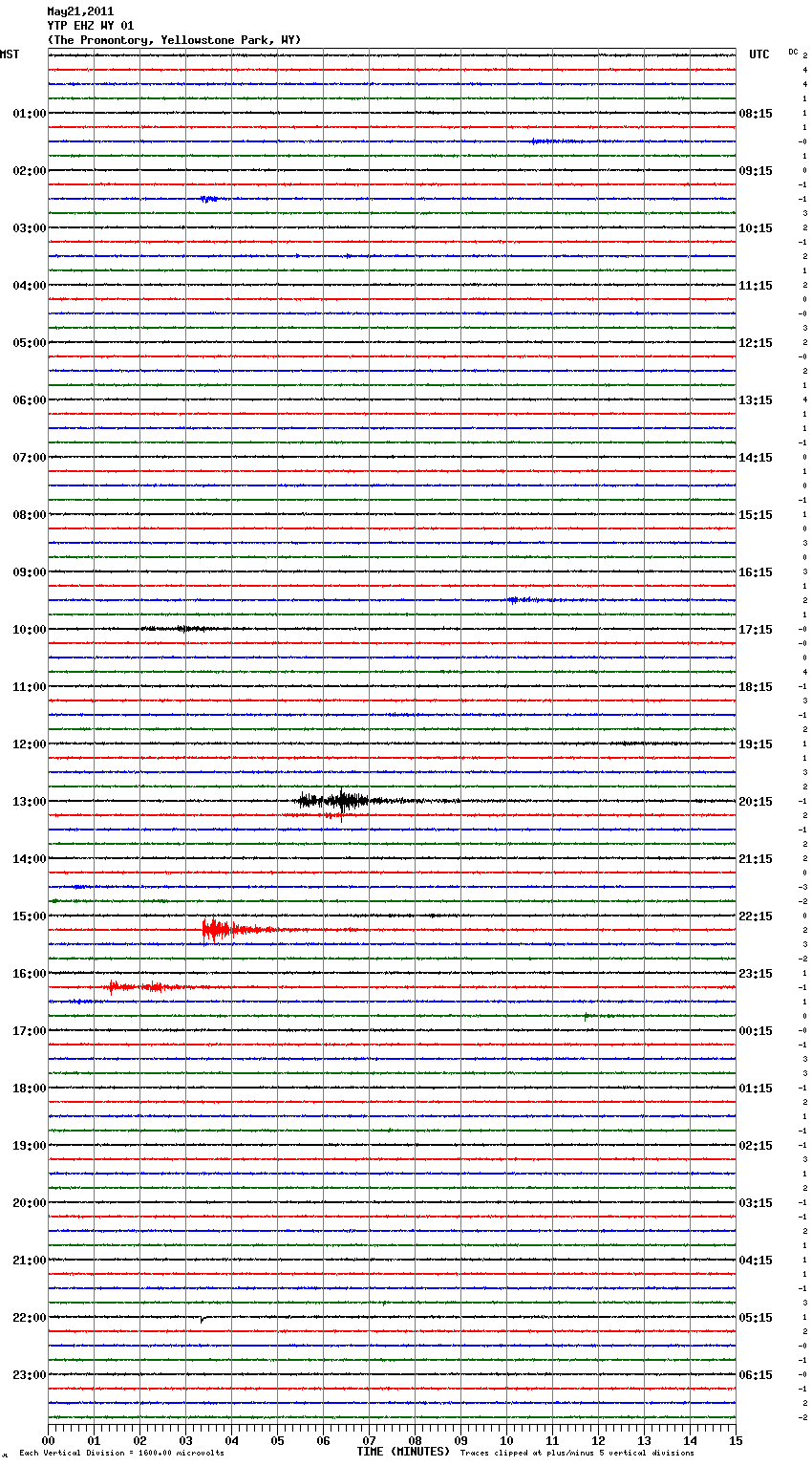This screenshot has width=812, height=1466.
Task: Click minute tick 05 on the axis
Action: (277, 1440)
